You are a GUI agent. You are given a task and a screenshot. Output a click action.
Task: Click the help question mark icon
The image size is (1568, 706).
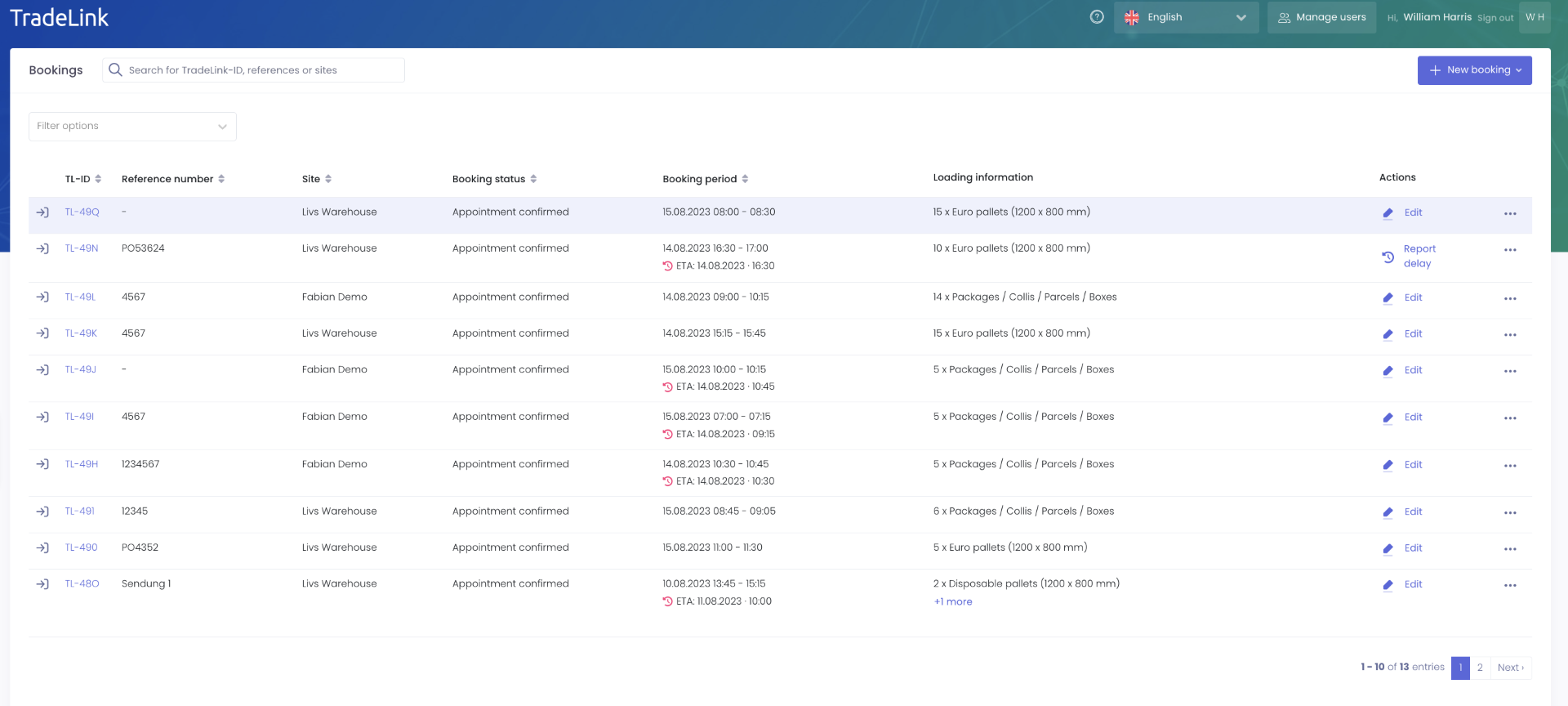1097,17
